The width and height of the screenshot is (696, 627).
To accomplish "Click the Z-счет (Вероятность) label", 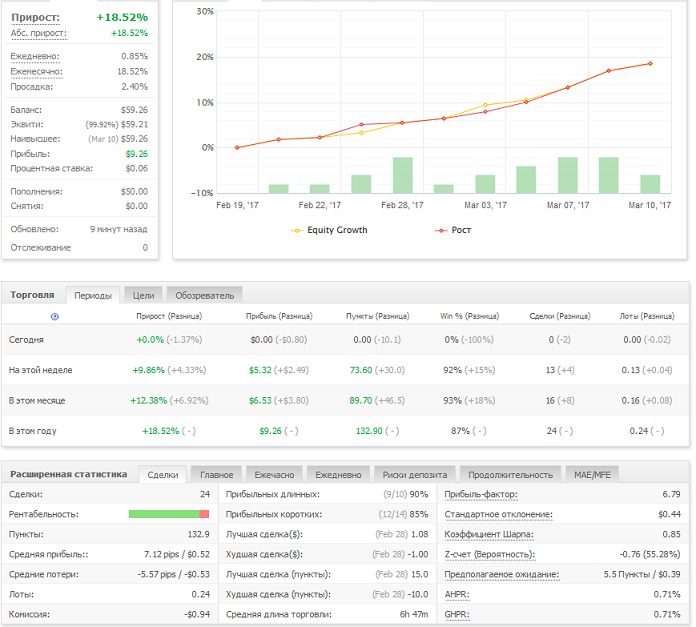I will click(x=490, y=554).
